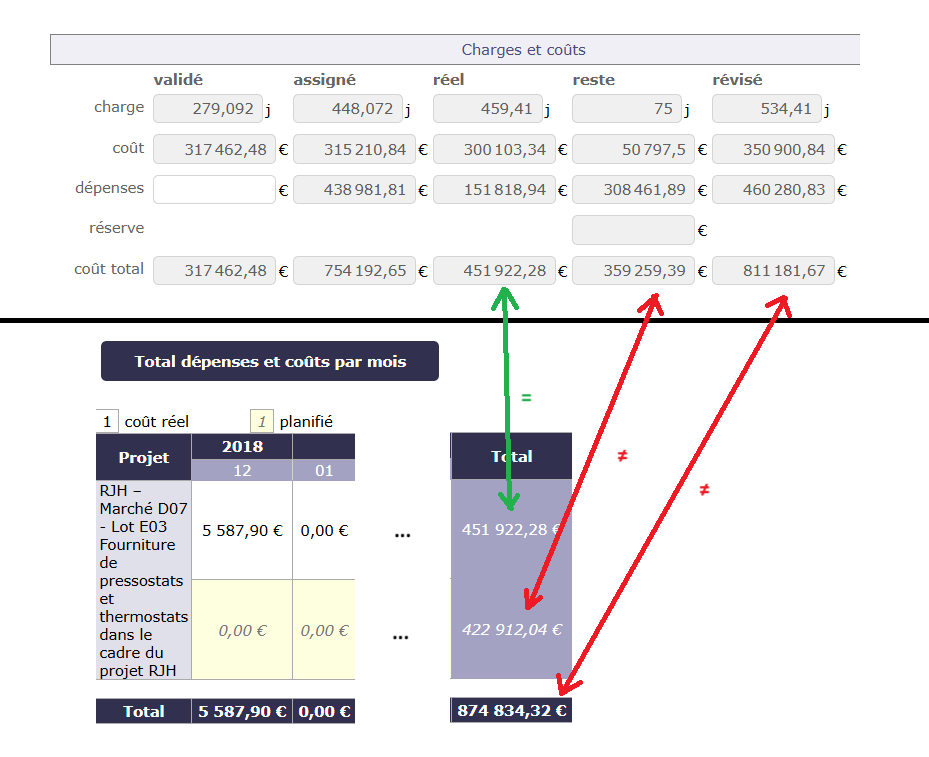Click the Projet column header

tap(144, 457)
